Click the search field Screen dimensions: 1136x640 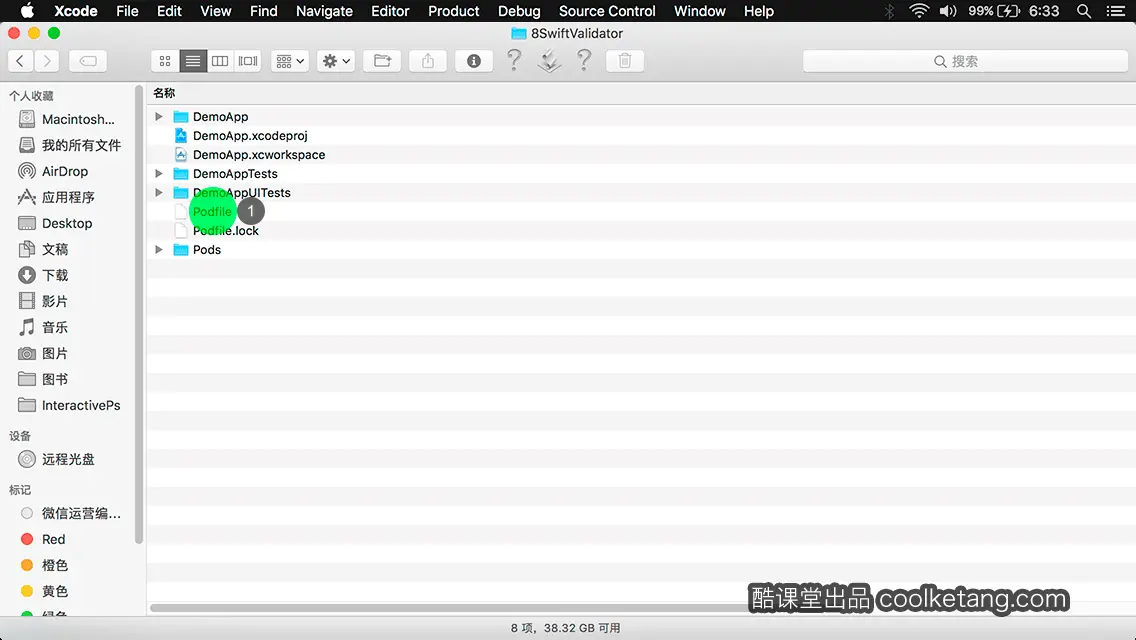coord(965,61)
